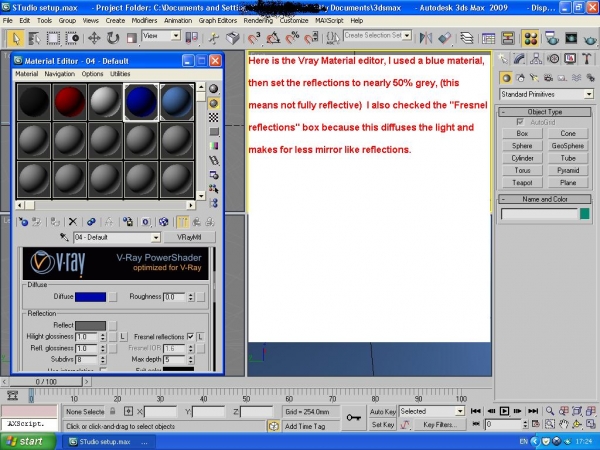This screenshot has height=450, width=600.
Task: Toggle absolute transform type-in mode
Action: [x=129, y=411]
